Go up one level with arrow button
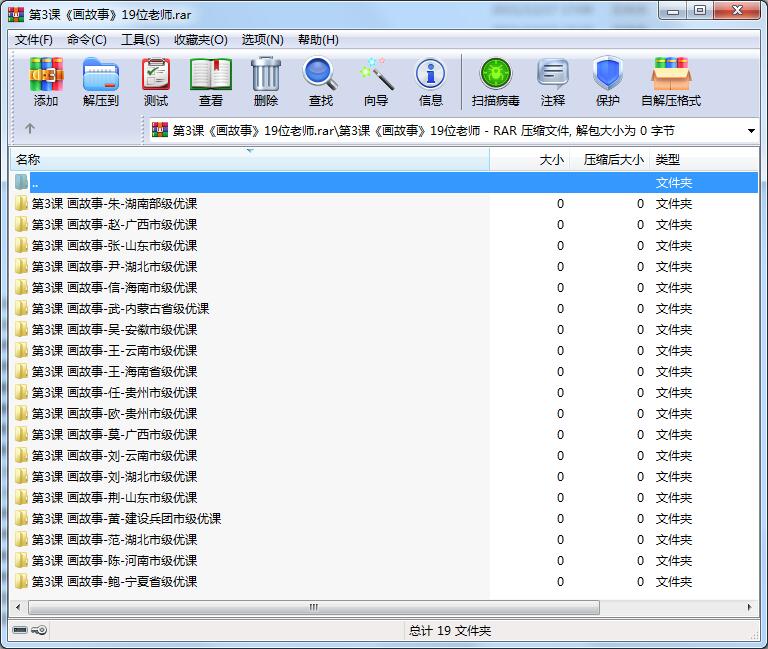The height and width of the screenshot is (649, 768). click(x=29, y=128)
